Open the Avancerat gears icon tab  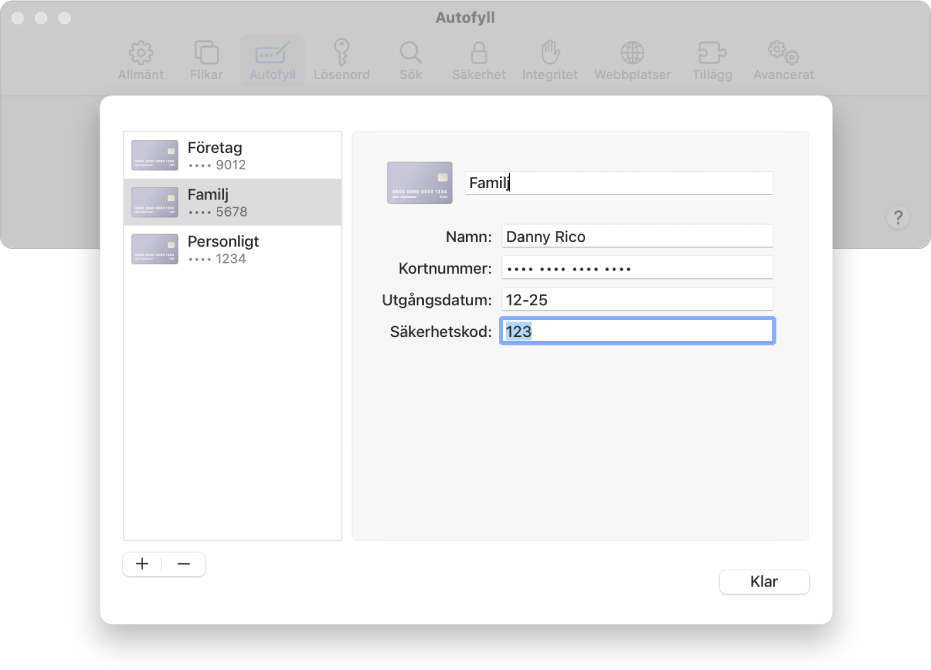pyautogui.click(x=783, y=61)
